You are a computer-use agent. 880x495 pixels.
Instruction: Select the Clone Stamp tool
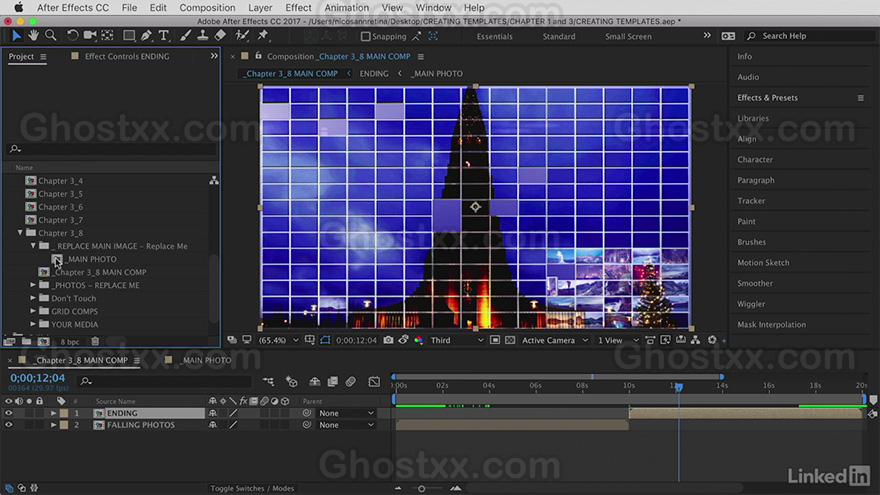[203, 35]
